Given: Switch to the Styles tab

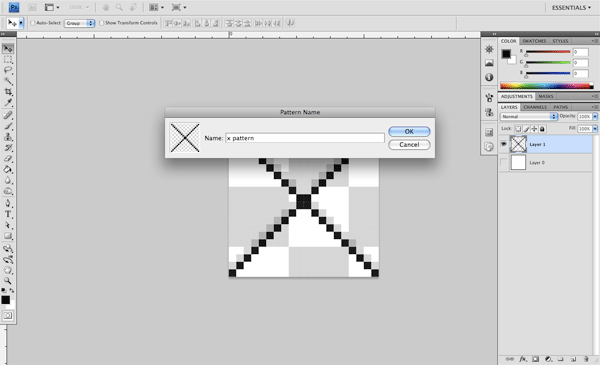Looking at the screenshot, I should point(560,41).
